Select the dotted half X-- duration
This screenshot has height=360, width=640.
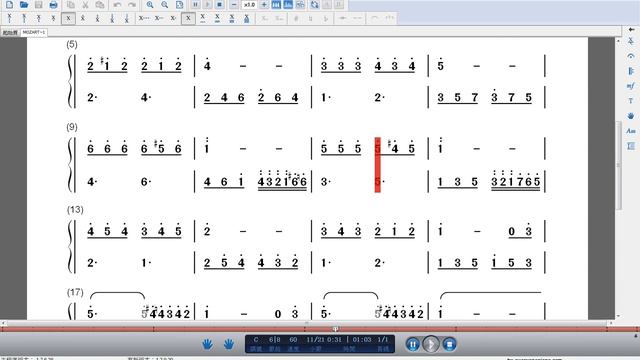159,18
